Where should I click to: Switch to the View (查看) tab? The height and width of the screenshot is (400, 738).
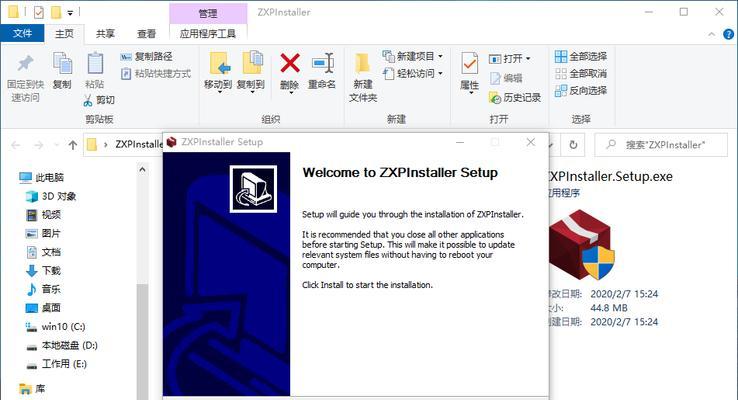click(146, 33)
